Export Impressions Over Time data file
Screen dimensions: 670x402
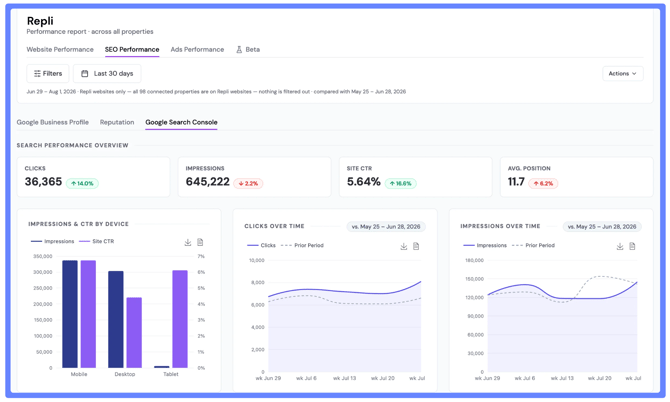(x=632, y=246)
